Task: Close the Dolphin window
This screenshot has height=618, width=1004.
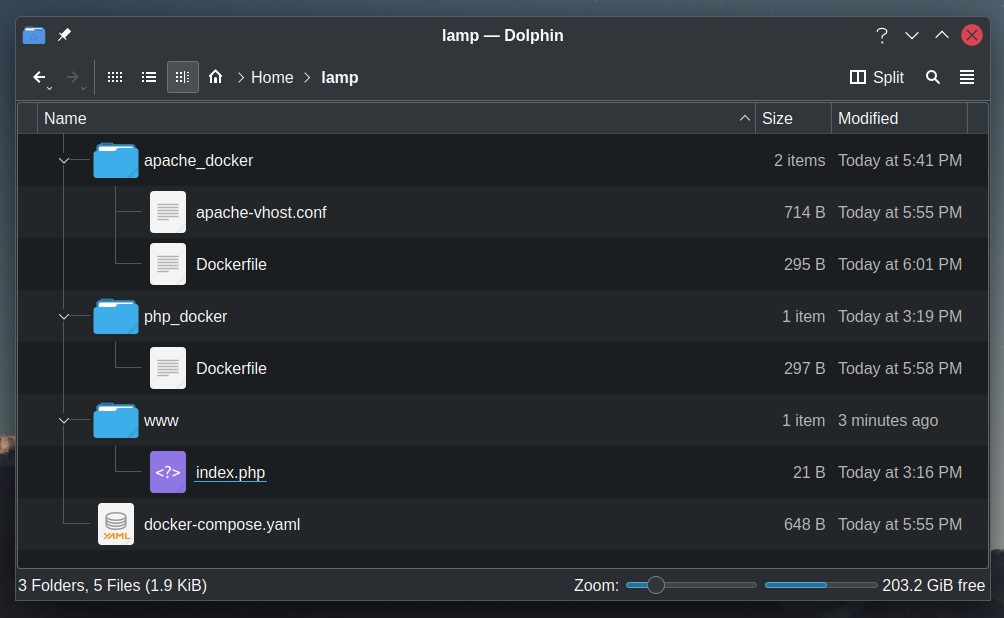Action: (x=972, y=35)
